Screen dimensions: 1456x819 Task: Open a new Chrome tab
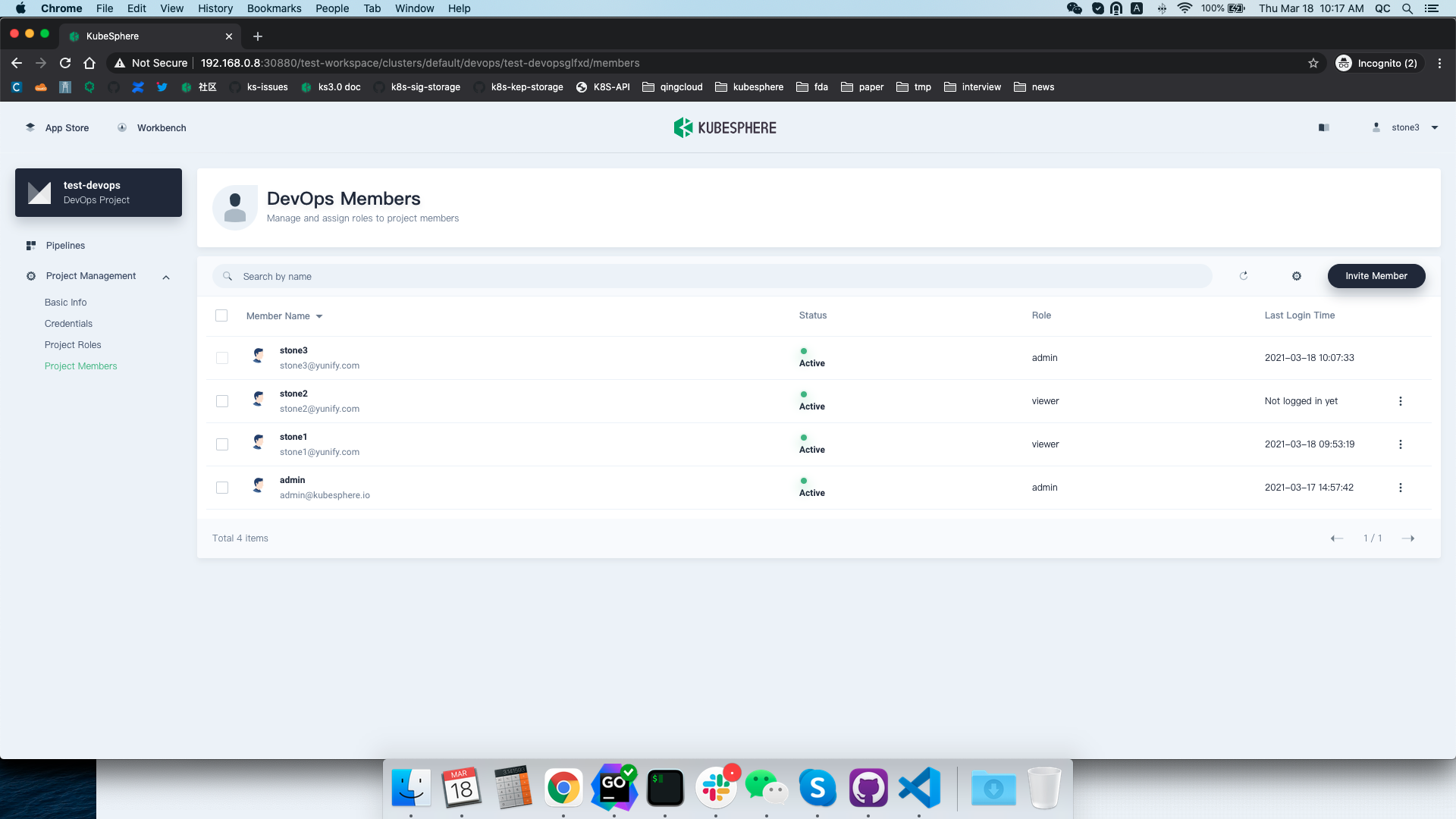click(258, 36)
